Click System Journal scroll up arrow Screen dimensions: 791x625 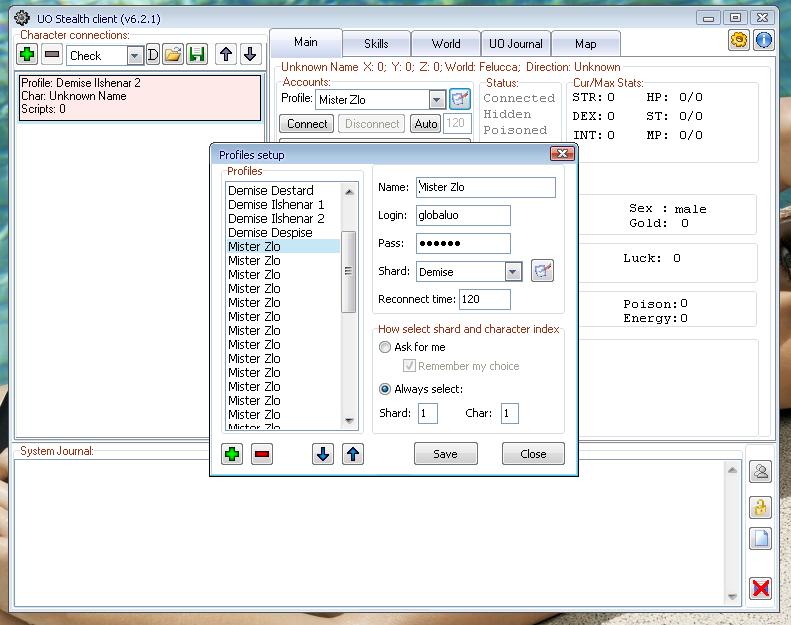point(732,470)
